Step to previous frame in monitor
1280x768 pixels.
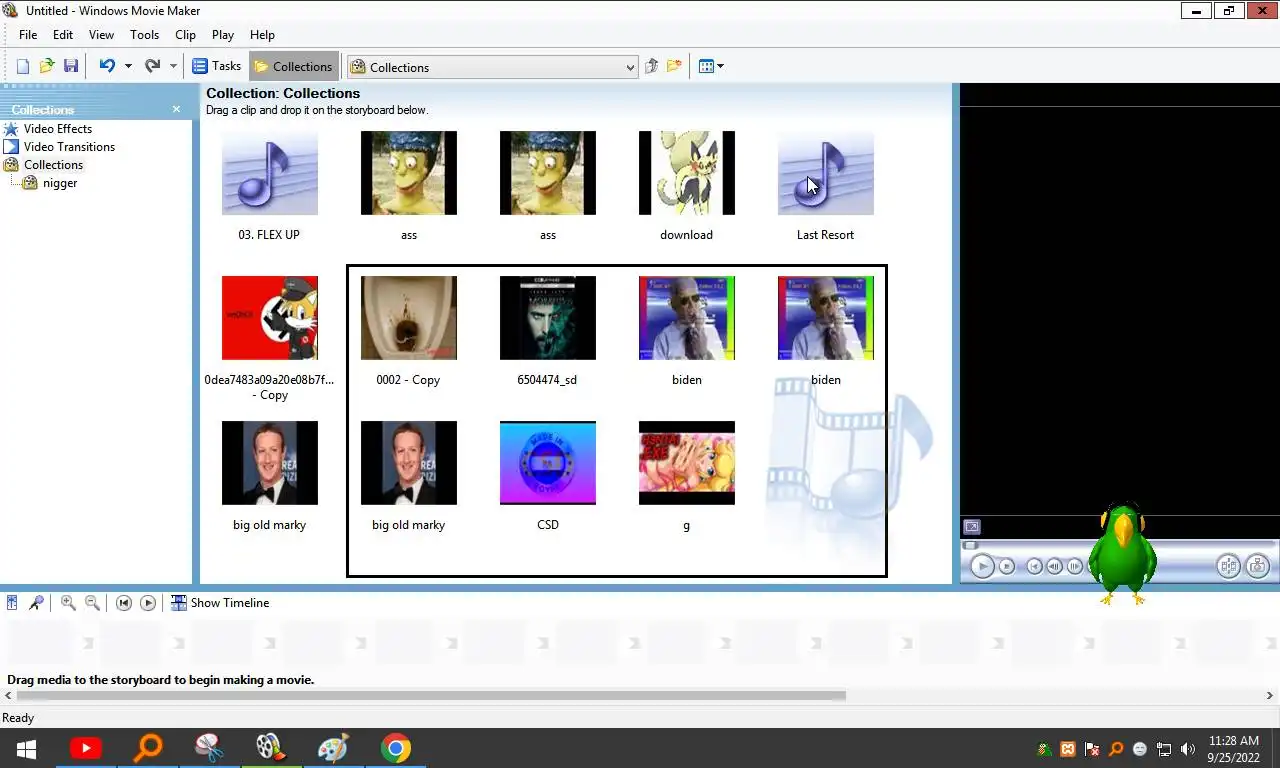1055,566
